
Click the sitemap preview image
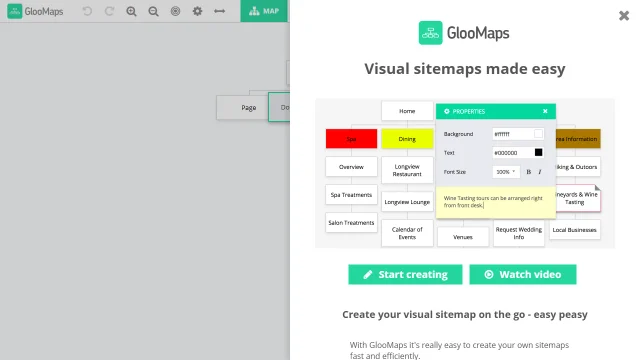[465, 173]
